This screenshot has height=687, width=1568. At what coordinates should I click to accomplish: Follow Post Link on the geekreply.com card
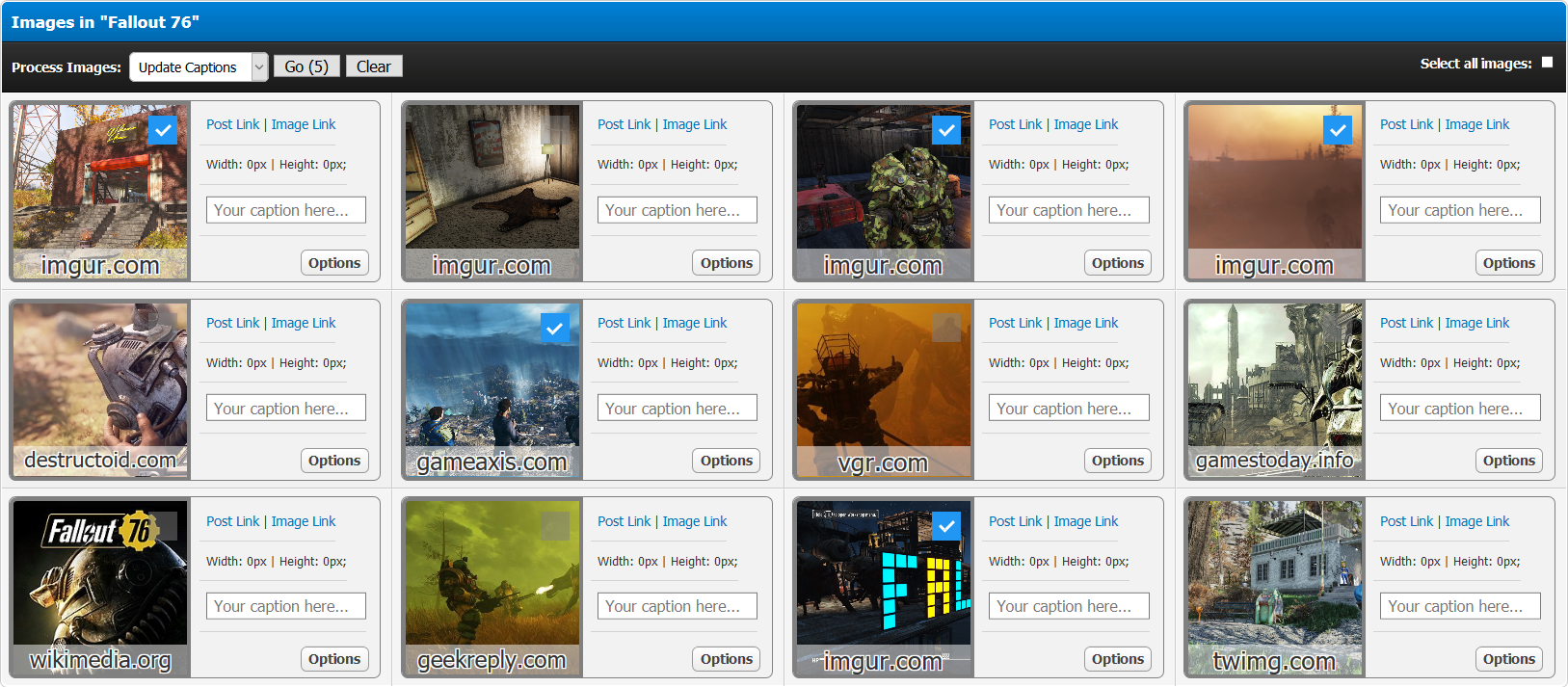click(x=625, y=521)
